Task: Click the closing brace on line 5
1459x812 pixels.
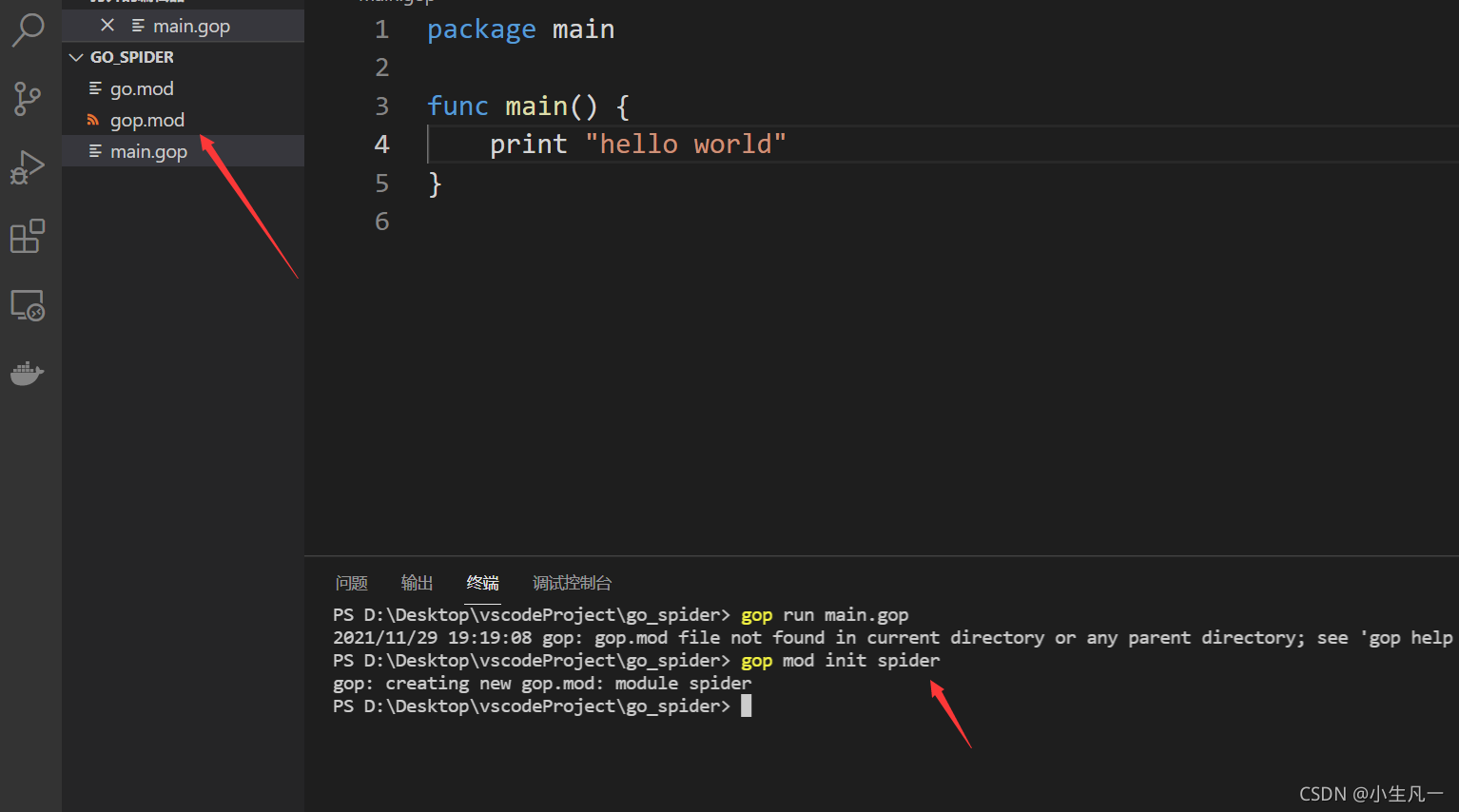Action: pyautogui.click(x=435, y=184)
